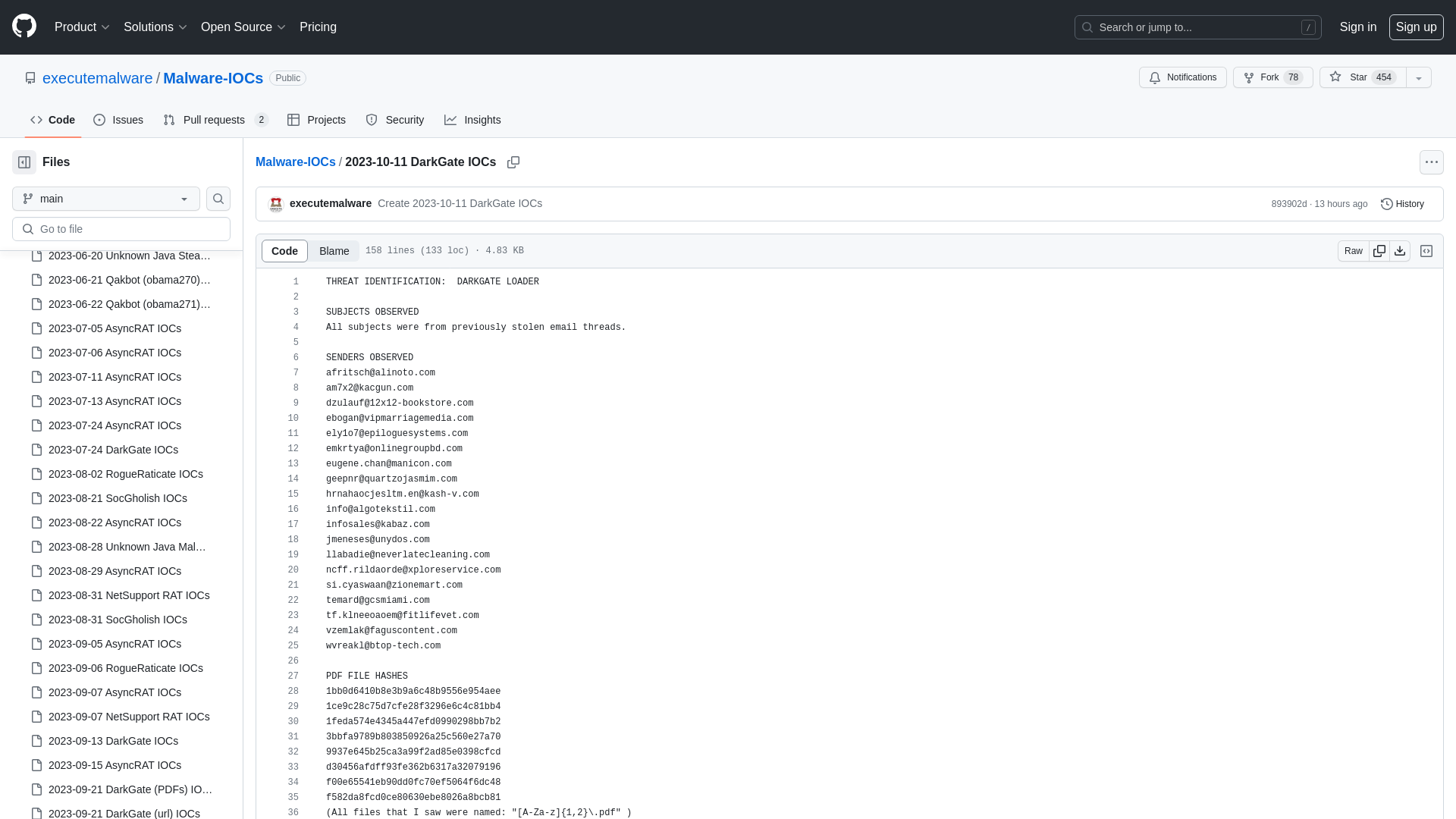Select Code view toggle
The width and height of the screenshot is (1456, 819).
tap(284, 251)
